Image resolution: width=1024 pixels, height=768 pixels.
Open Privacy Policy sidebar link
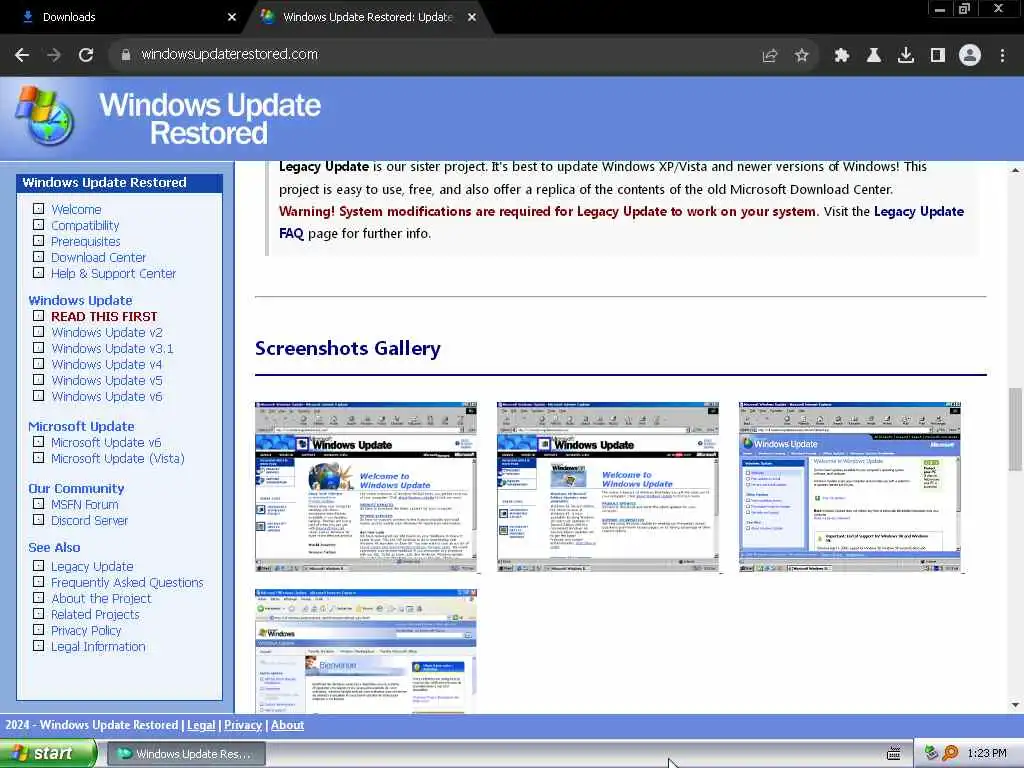click(x=86, y=631)
